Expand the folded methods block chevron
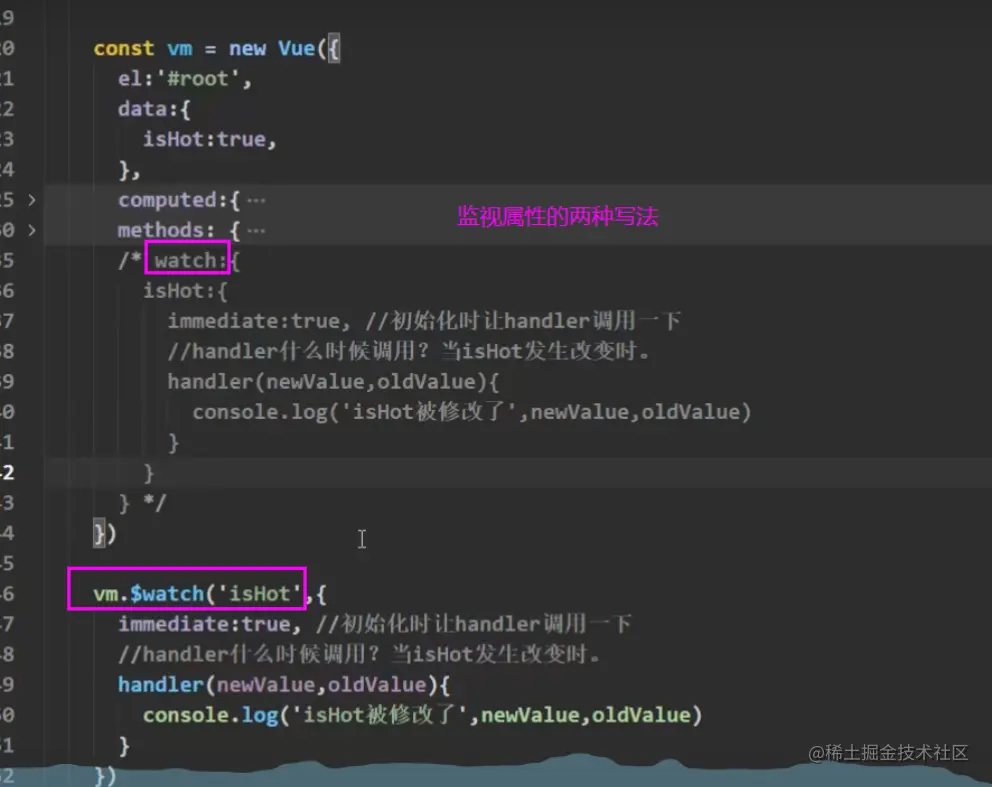 click(x=32, y=230)
